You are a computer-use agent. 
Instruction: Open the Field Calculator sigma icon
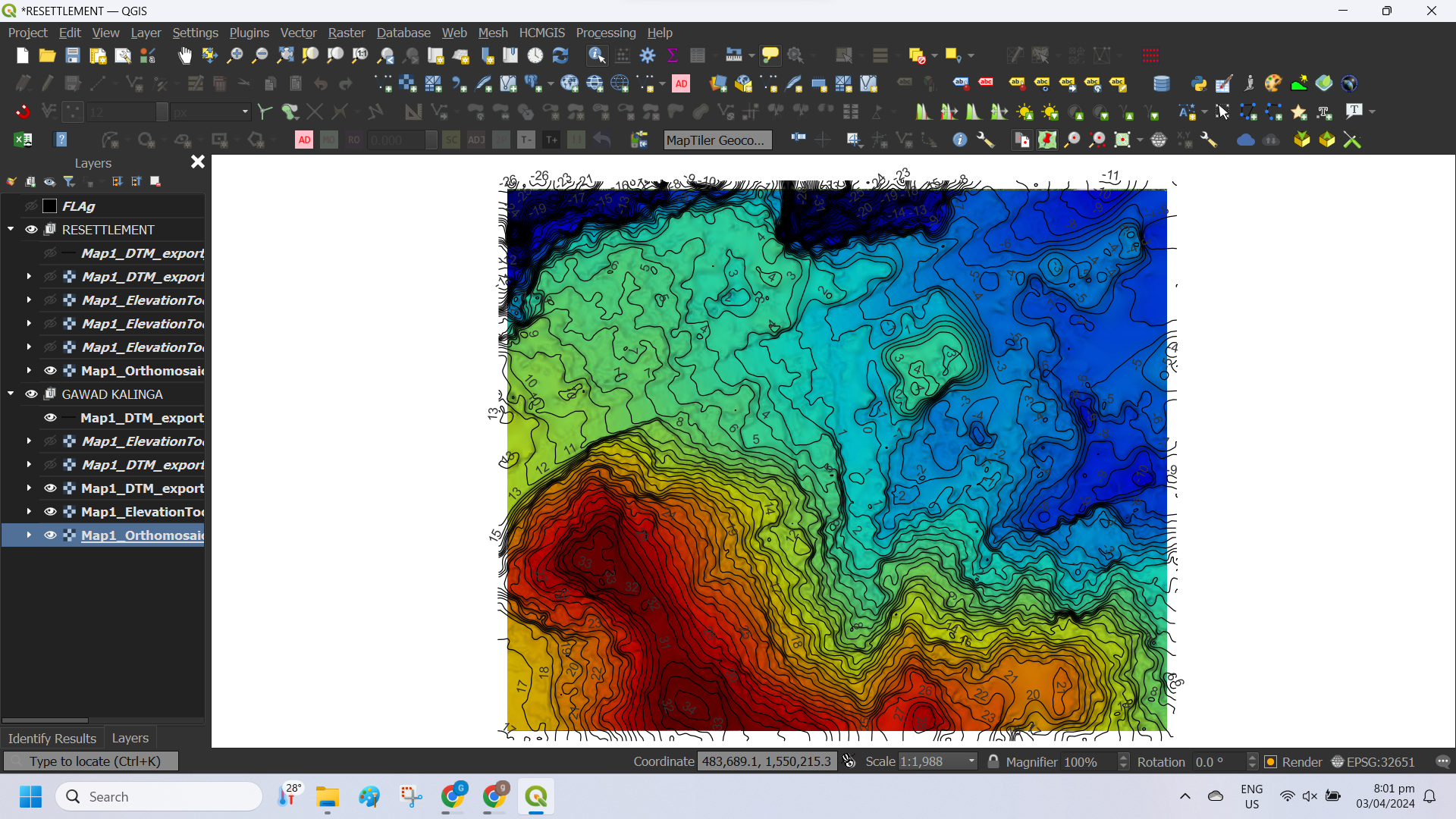pos(672,55)
